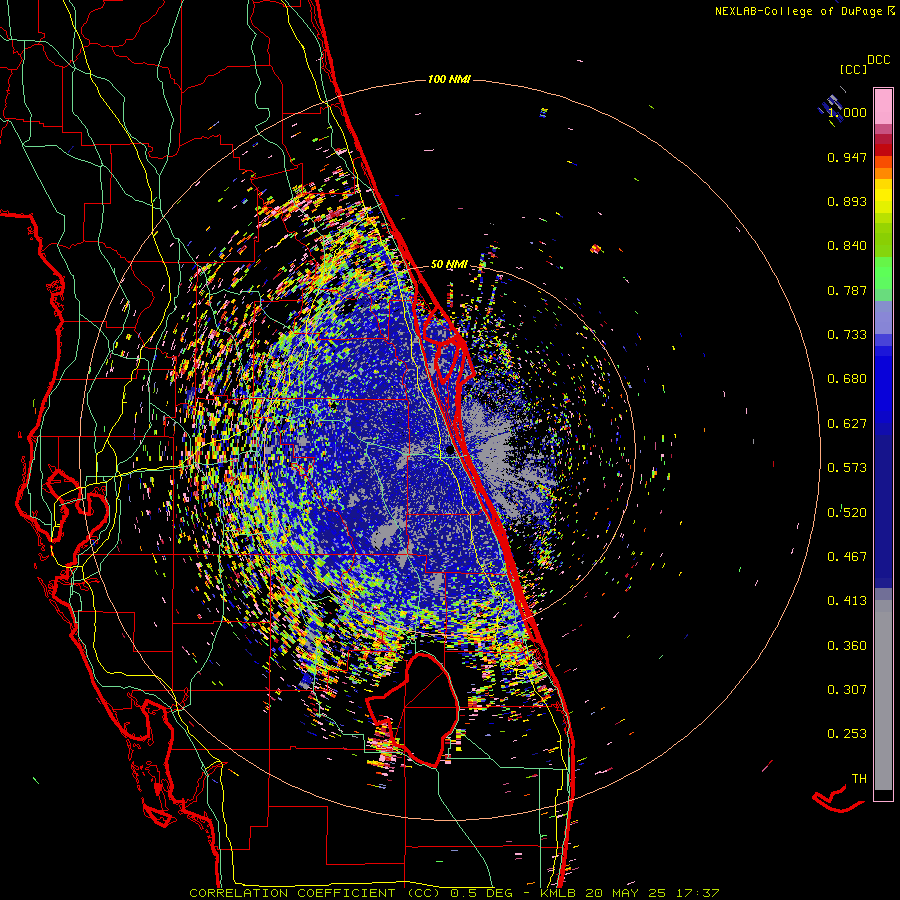The height and width of the screenshot is (900, 900).
Task: Click the 0.307 value on the color scale
Action: [x=847, y=690]
